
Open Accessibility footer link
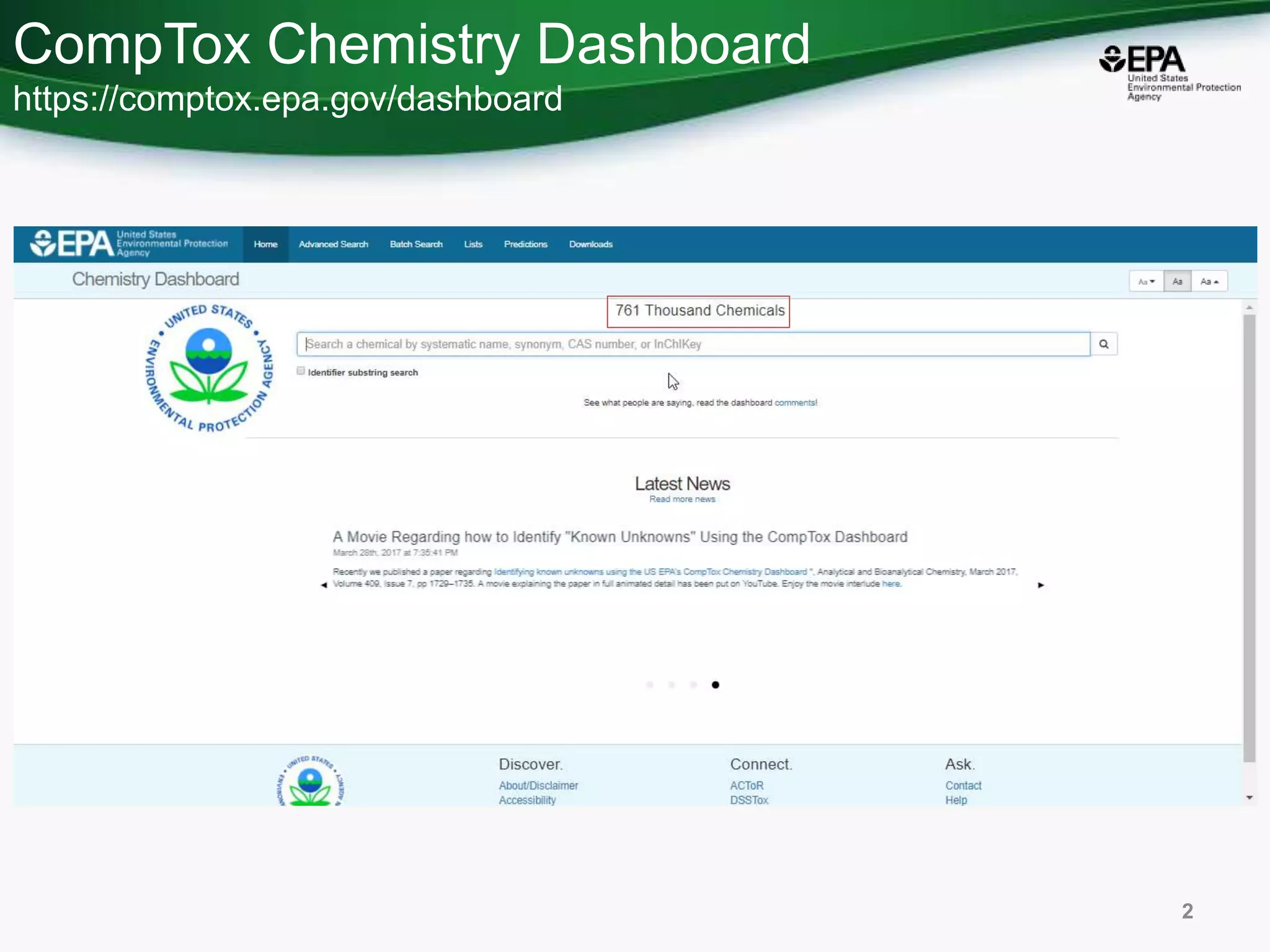pyautogui.click(x=527, y=800)
